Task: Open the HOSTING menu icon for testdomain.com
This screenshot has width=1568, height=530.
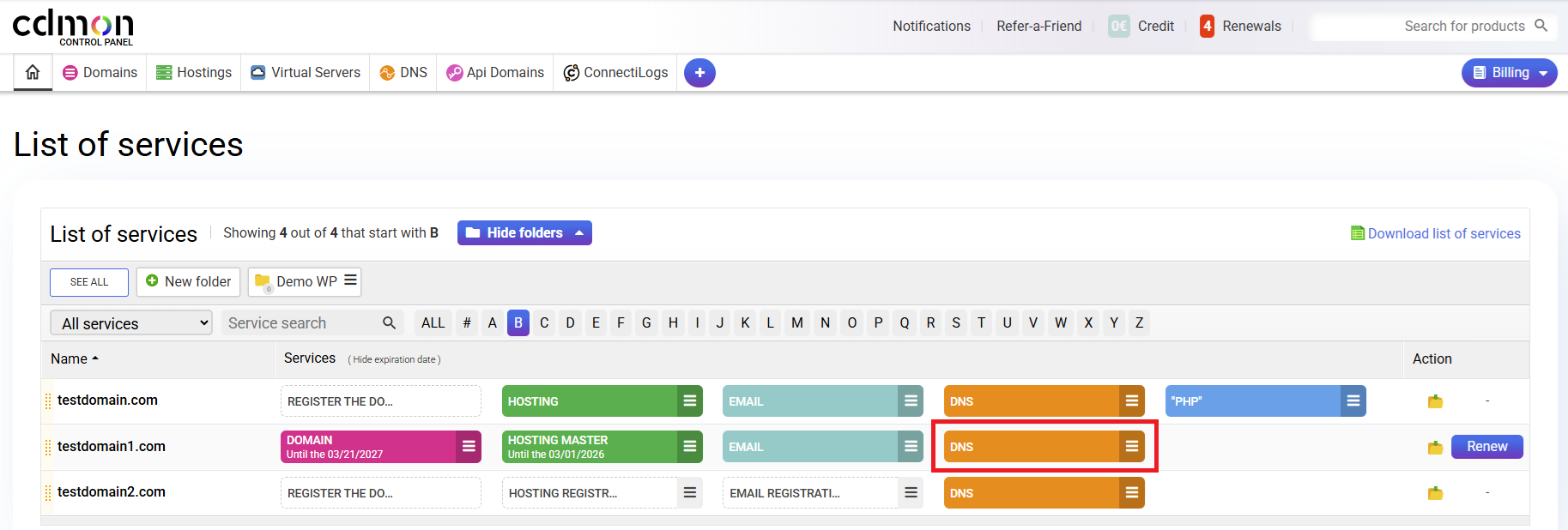Action: coord(689,401)
